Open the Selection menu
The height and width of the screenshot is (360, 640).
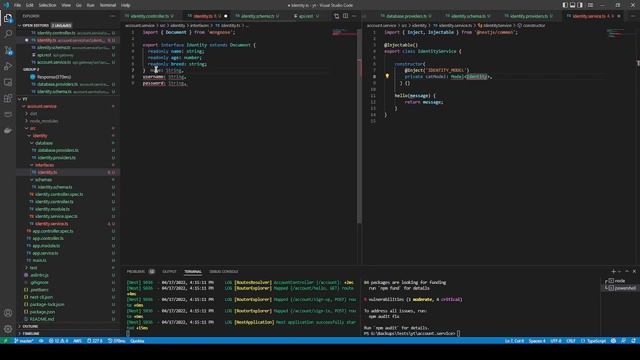(47, 5)
